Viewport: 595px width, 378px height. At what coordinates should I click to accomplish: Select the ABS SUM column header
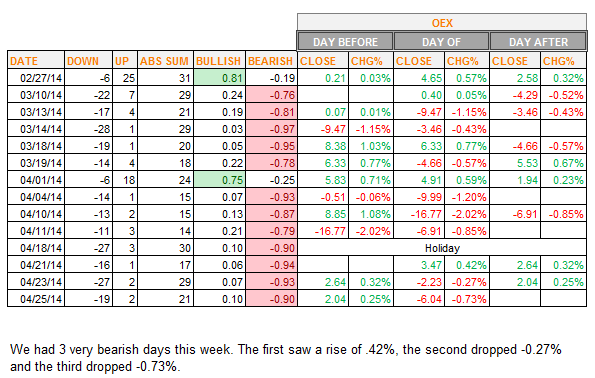tap(165, 60)
